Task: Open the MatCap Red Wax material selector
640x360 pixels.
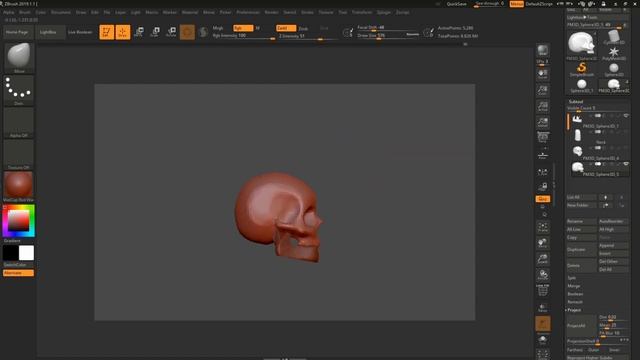Action: coord(19,187)
